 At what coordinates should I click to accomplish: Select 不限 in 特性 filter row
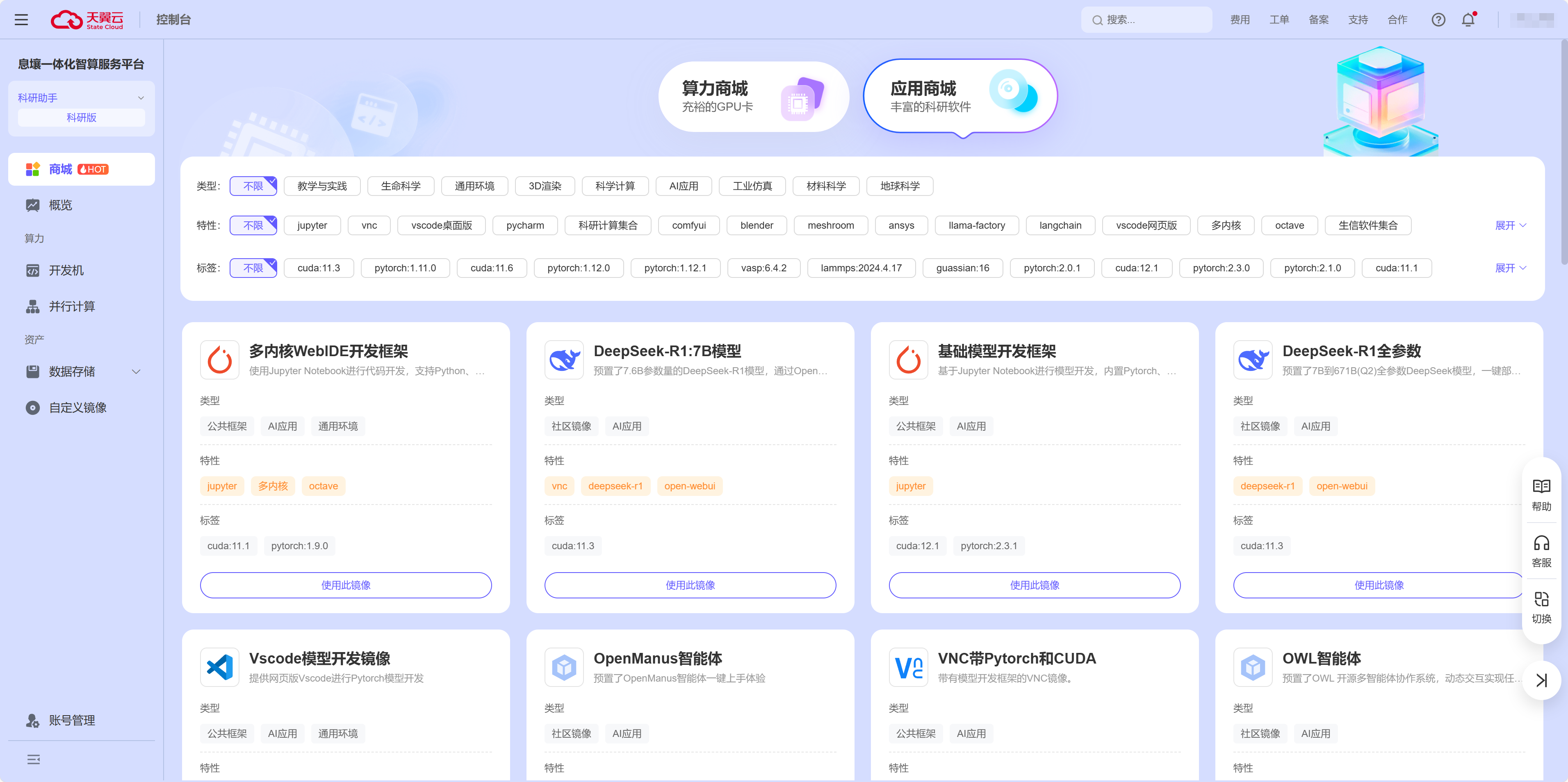pos(253,225)
